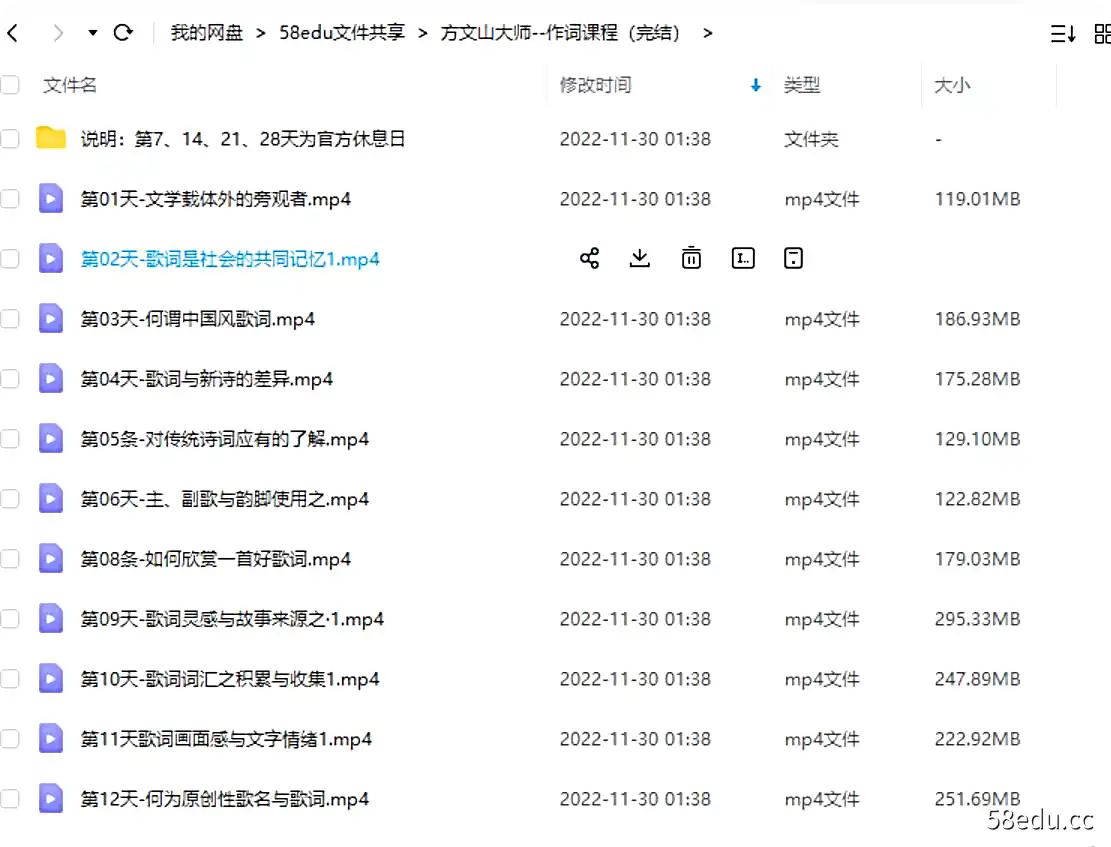Check the box for 第03天 file
The width and height of the screenshot is (1111, 847).
(x=10, y=319)
